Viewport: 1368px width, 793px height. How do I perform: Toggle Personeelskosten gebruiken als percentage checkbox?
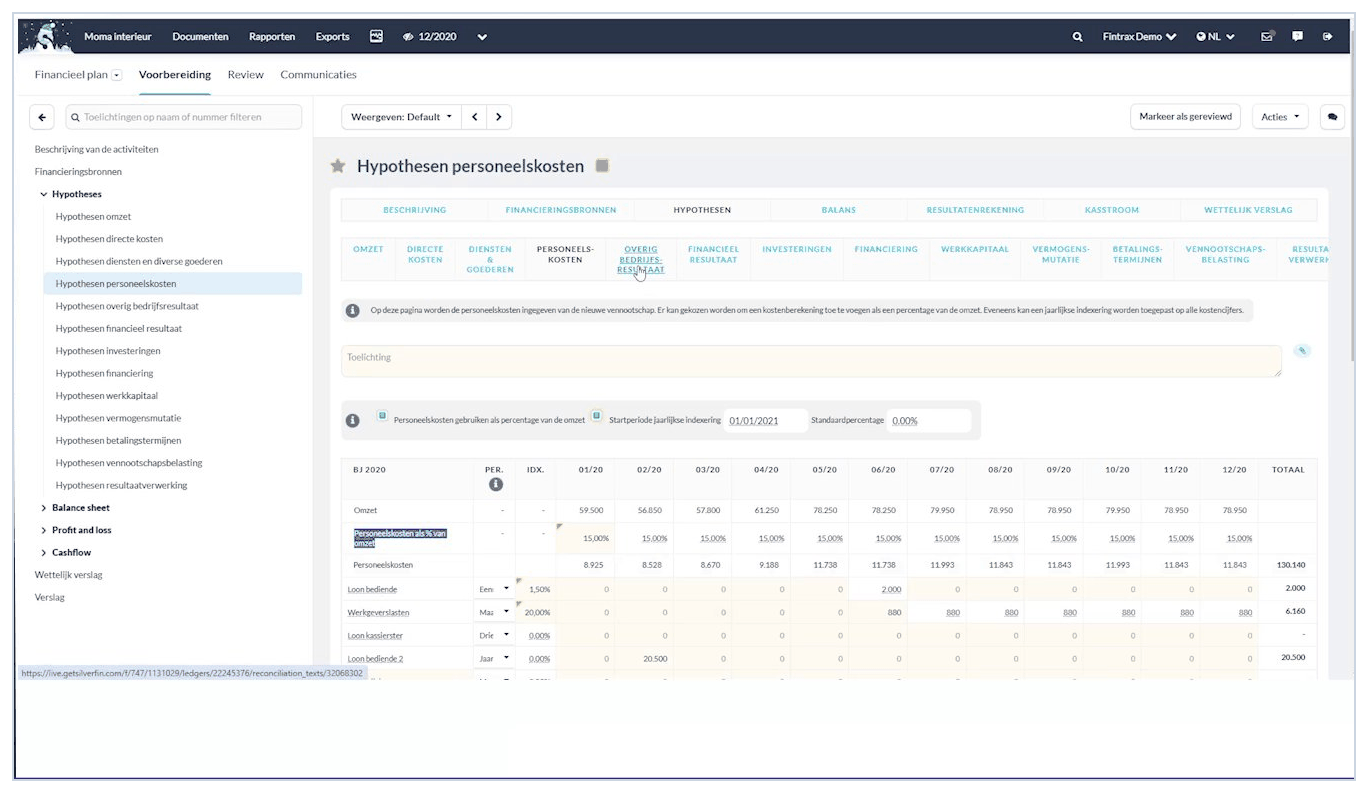[x=382, y=416]
